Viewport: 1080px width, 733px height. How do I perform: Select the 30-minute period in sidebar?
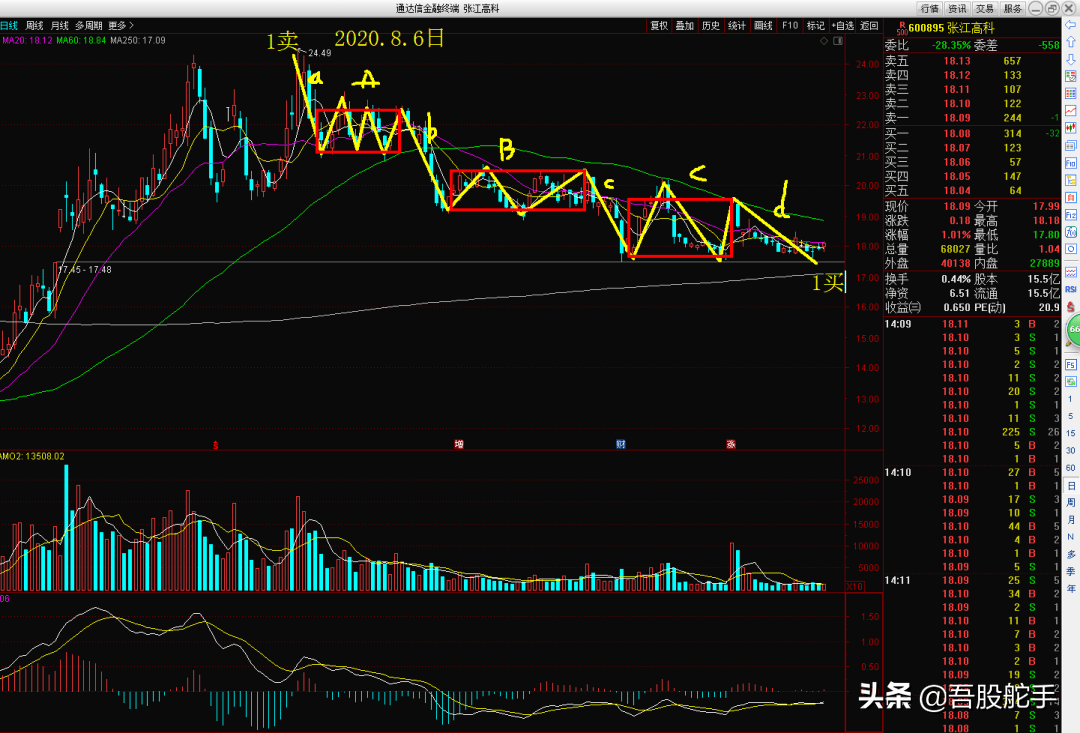1070,451
